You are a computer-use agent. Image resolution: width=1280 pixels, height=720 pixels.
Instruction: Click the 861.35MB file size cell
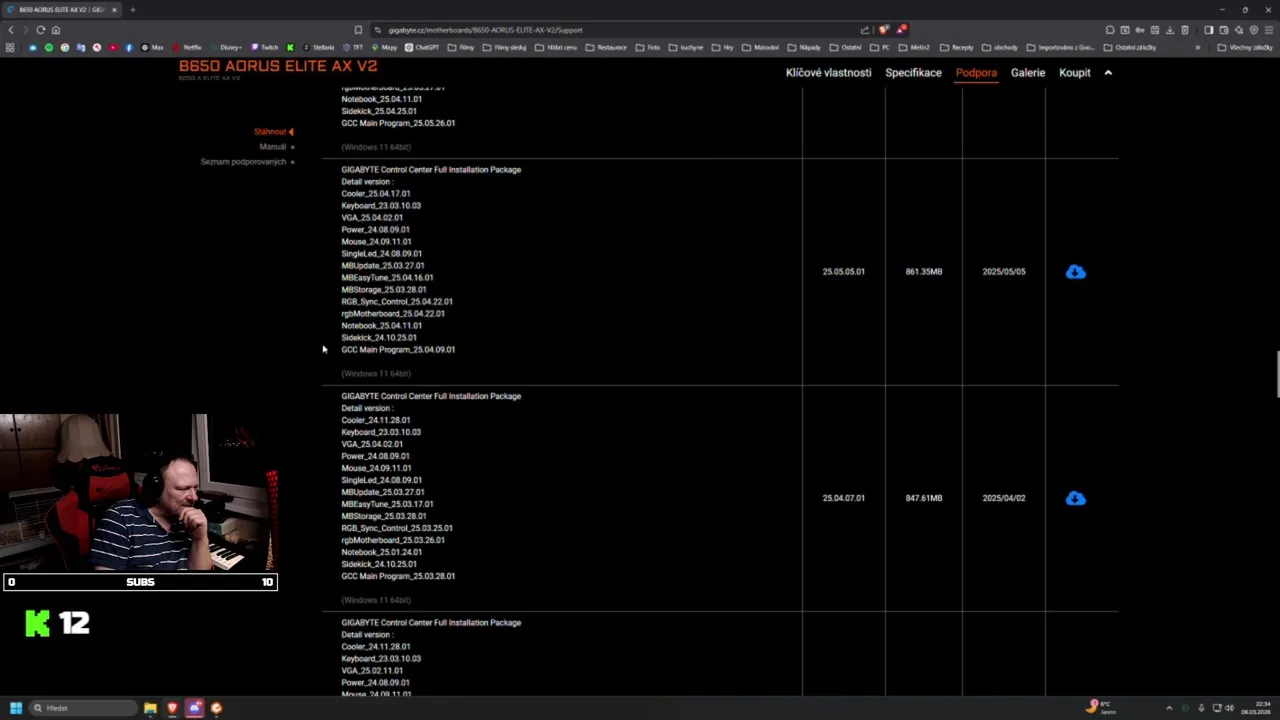[x=924, y=272]
